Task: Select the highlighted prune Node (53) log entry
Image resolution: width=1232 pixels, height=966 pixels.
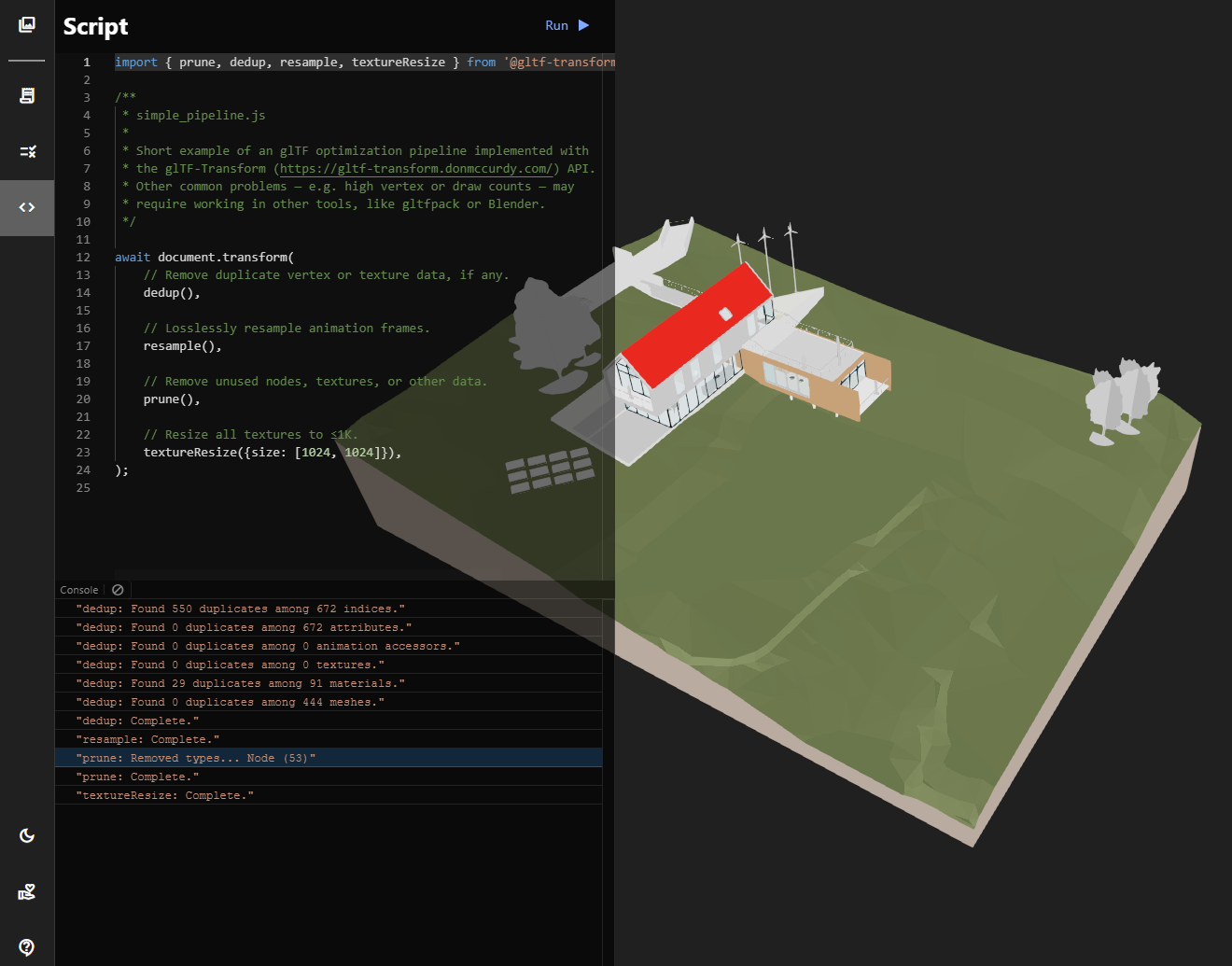Action: (x=196, y=757)
